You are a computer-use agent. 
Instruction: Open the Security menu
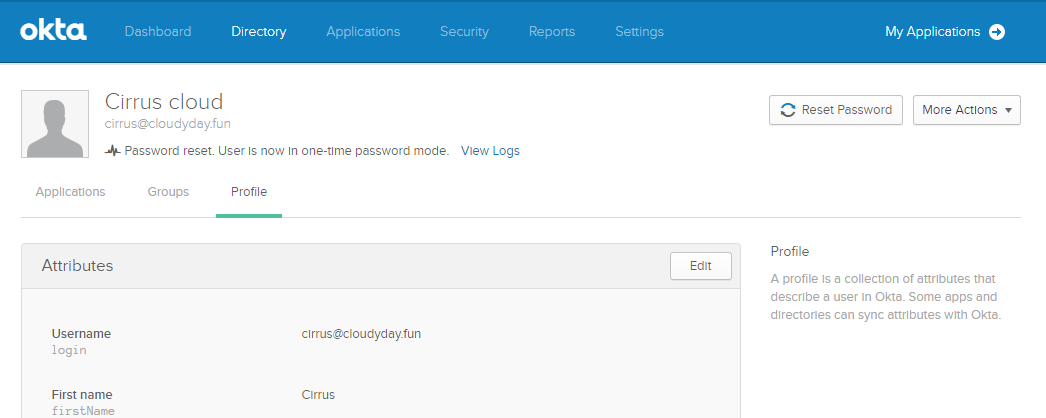464,31
